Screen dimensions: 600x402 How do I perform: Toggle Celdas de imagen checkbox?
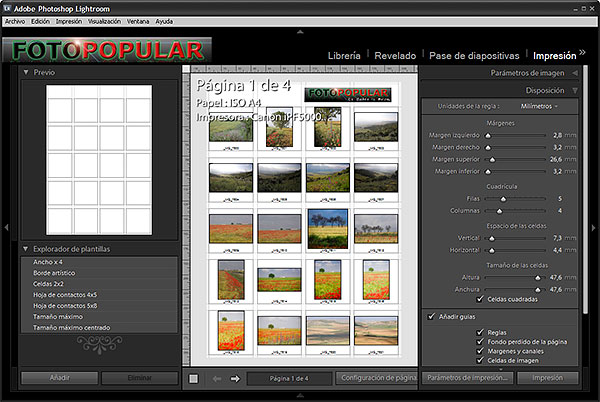tap(480, 360)
